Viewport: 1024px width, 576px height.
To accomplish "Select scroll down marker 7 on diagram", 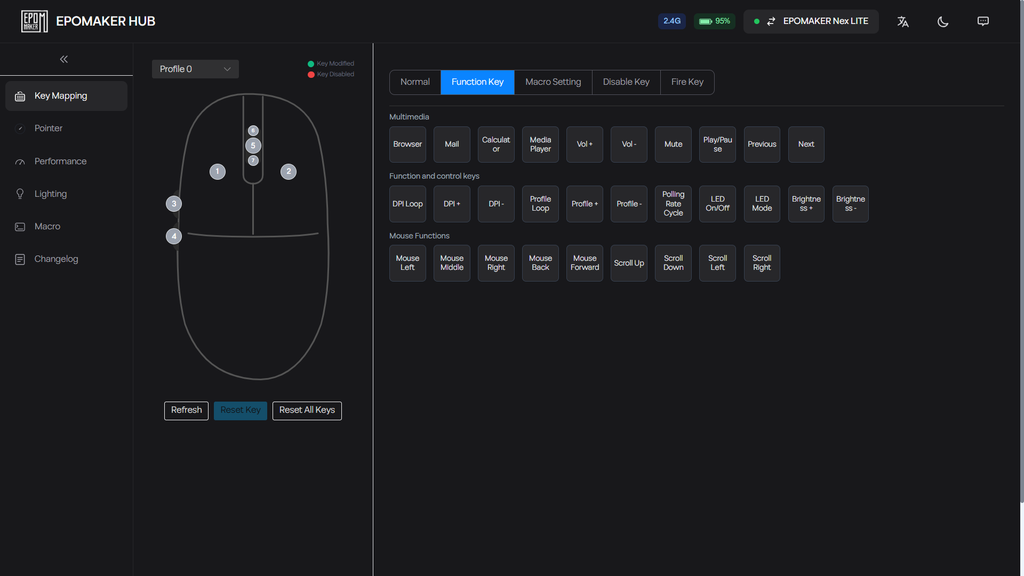I will pos(253,161).
